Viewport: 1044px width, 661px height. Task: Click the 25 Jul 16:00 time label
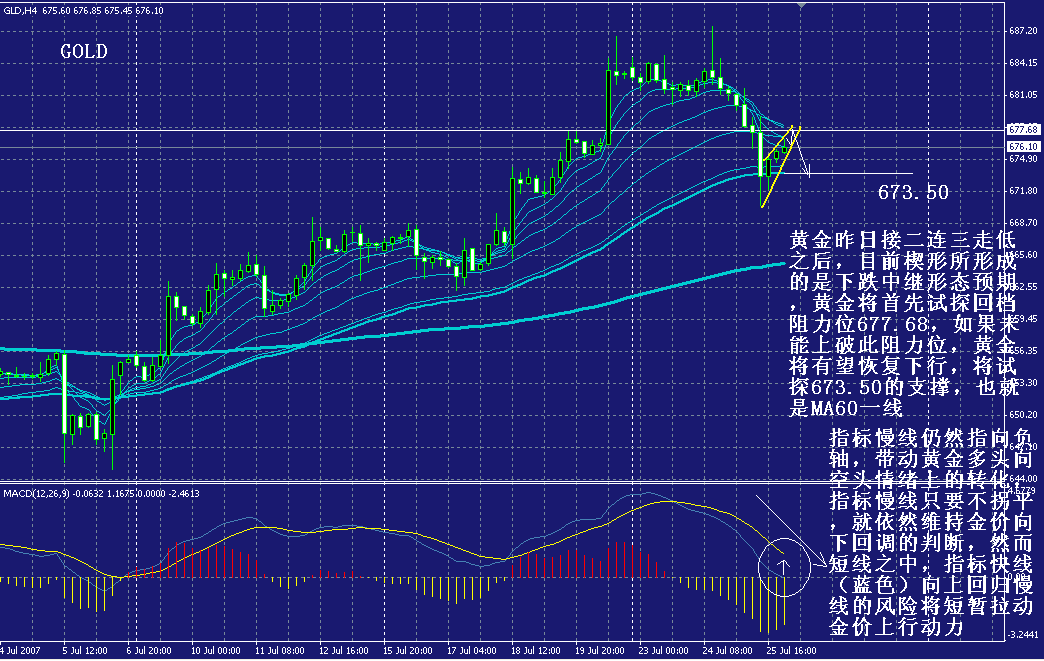pyautogui.click(x=791, y=650)
